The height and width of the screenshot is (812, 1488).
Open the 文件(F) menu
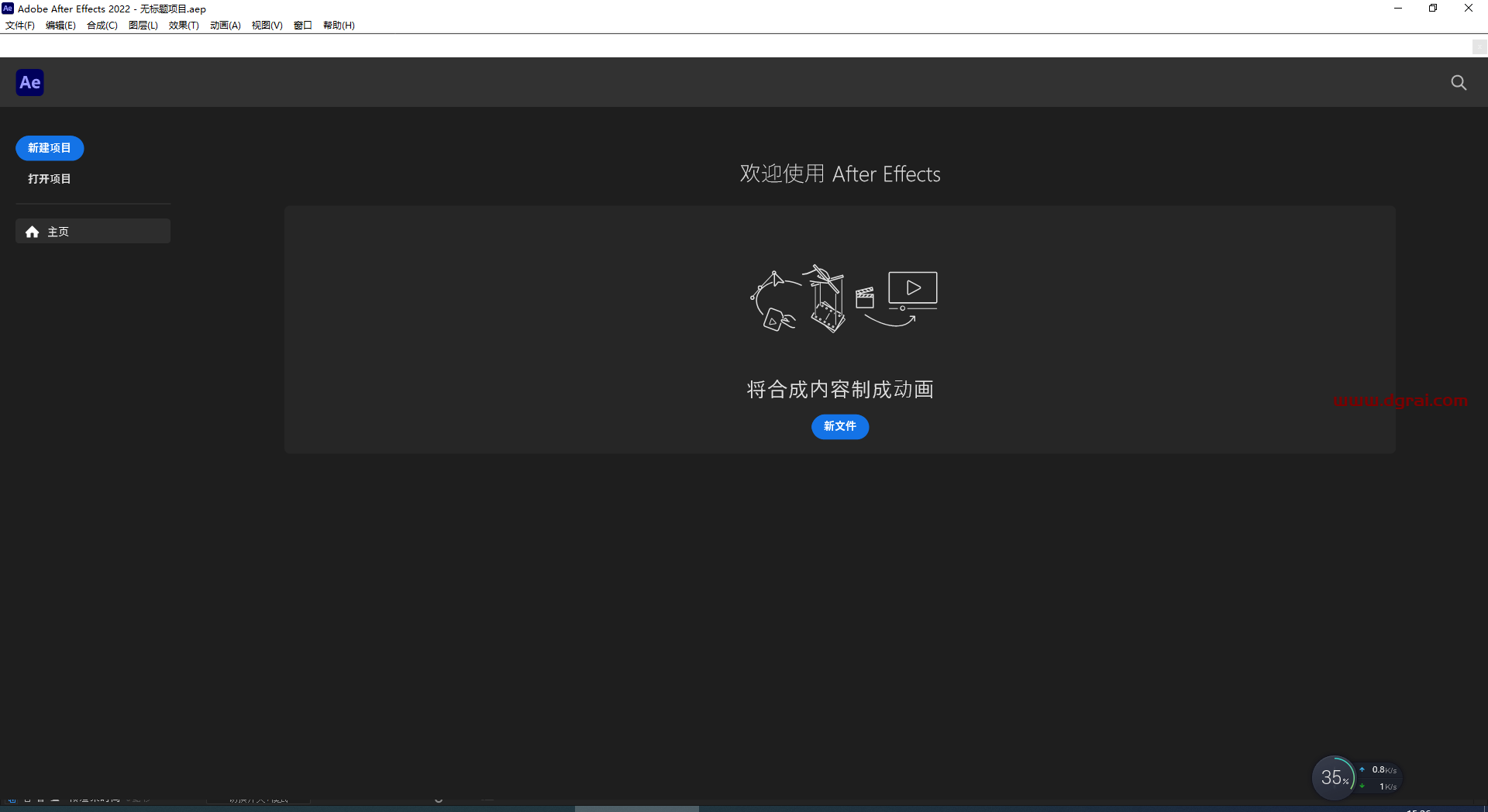coord(19,25)
